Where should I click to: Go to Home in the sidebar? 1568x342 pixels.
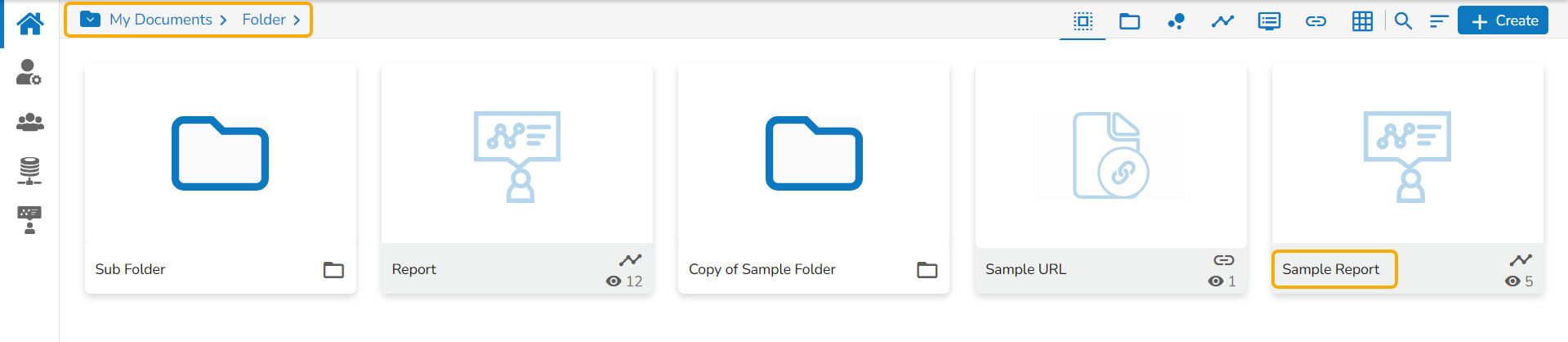coord(30,23)
